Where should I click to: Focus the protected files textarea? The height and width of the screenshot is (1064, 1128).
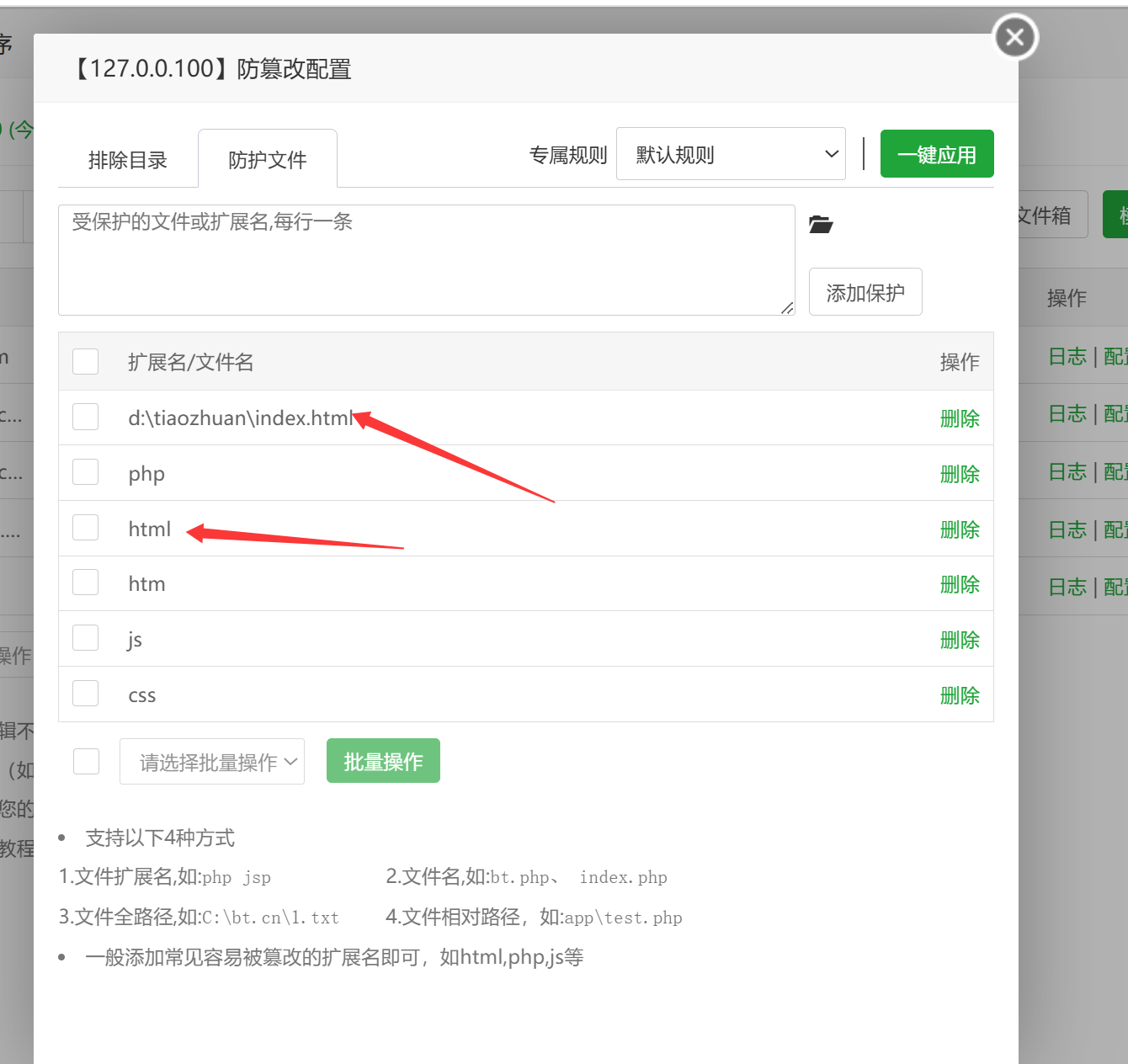pyautogui.click(x=426, y=260)
